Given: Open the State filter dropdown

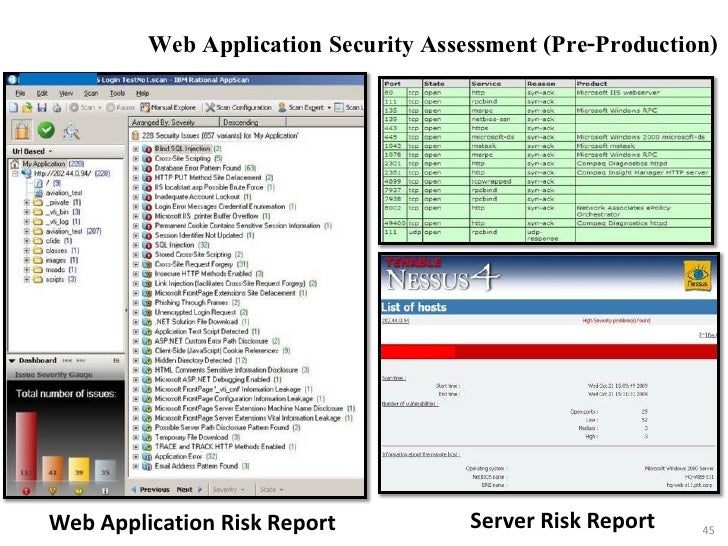Looking at the screenshot, I should coord(272,489).
